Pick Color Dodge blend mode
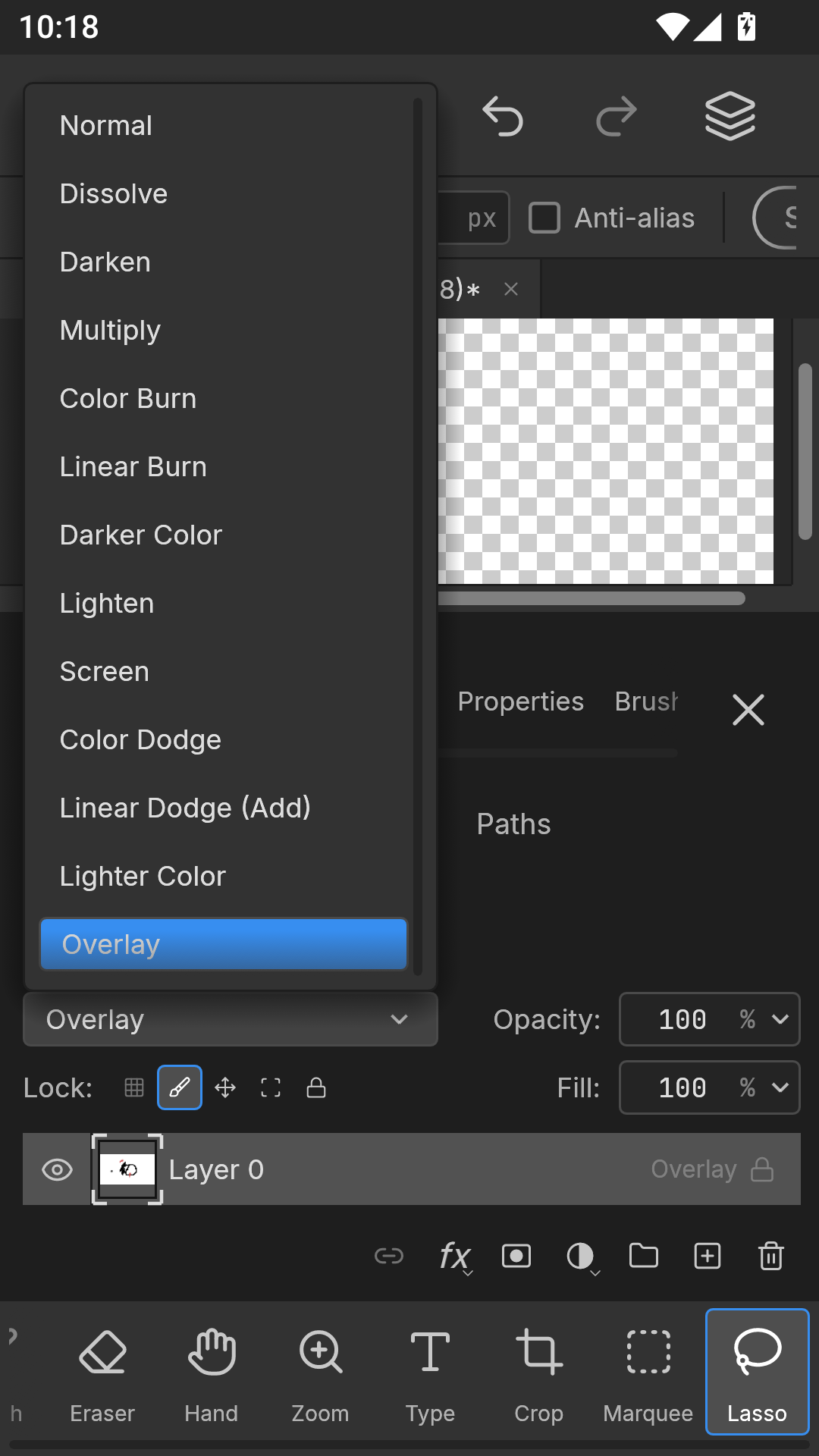Viewport: 819px width, 1456px height. 224,739
